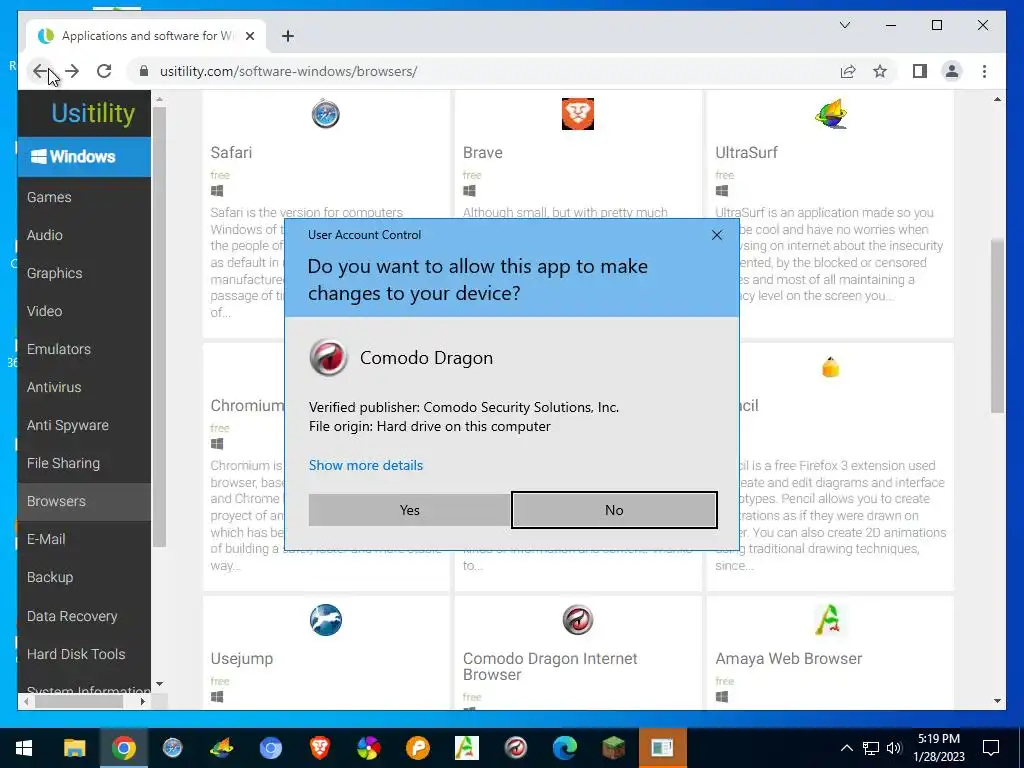Click the sidebar horizontal scroll-right arrow
Viewport: 1024px width, 768px height.
(x=143, y=702)
